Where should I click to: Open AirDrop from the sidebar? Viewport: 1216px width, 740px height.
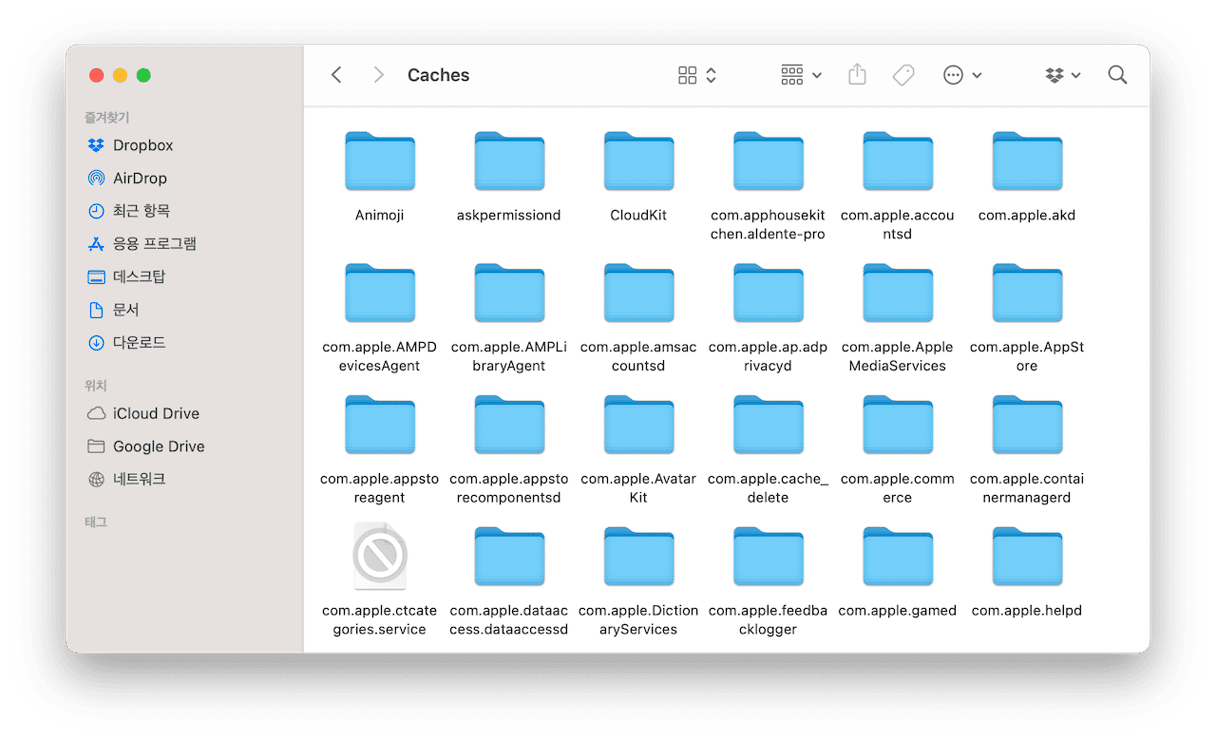[139, 178]
